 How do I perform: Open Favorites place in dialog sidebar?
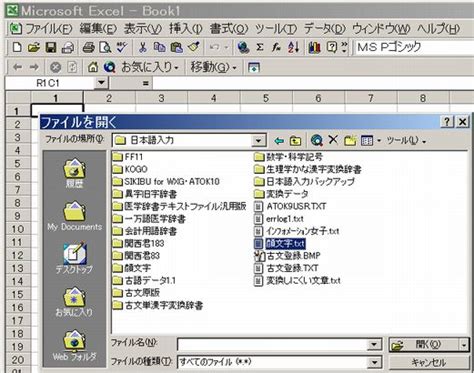[74, 302]
